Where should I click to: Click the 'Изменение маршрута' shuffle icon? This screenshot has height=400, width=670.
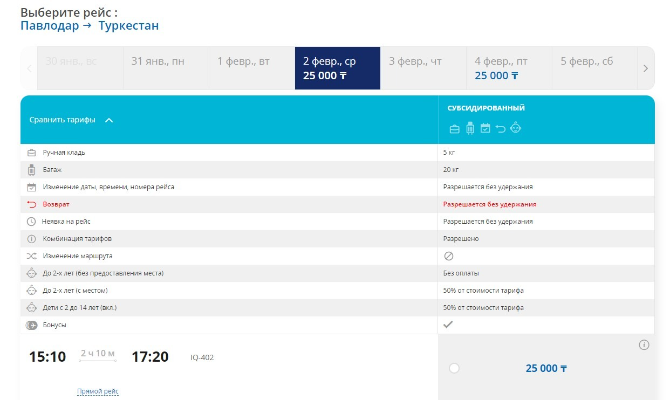(32, 256)
